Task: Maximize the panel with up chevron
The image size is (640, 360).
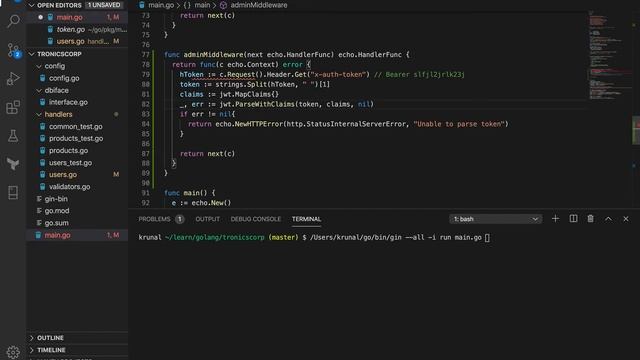Action: point(608,219)
